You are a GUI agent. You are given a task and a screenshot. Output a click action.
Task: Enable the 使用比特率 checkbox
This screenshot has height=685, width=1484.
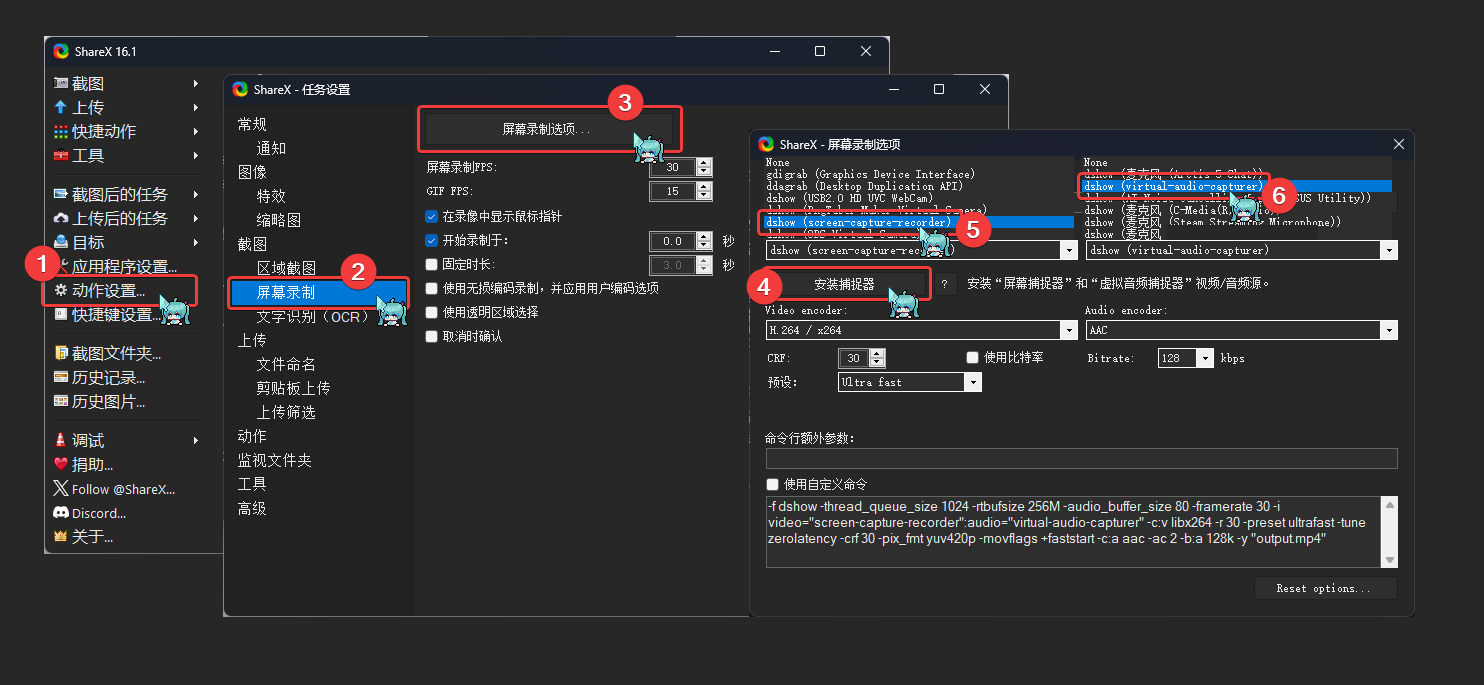(972, 357)
